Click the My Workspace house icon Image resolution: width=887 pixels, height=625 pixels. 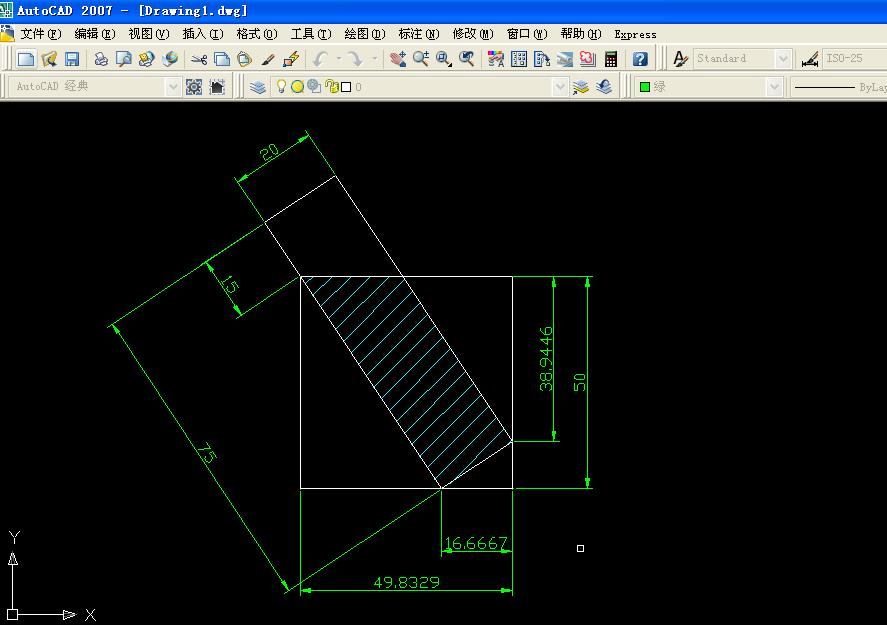[x=217, y=87]
